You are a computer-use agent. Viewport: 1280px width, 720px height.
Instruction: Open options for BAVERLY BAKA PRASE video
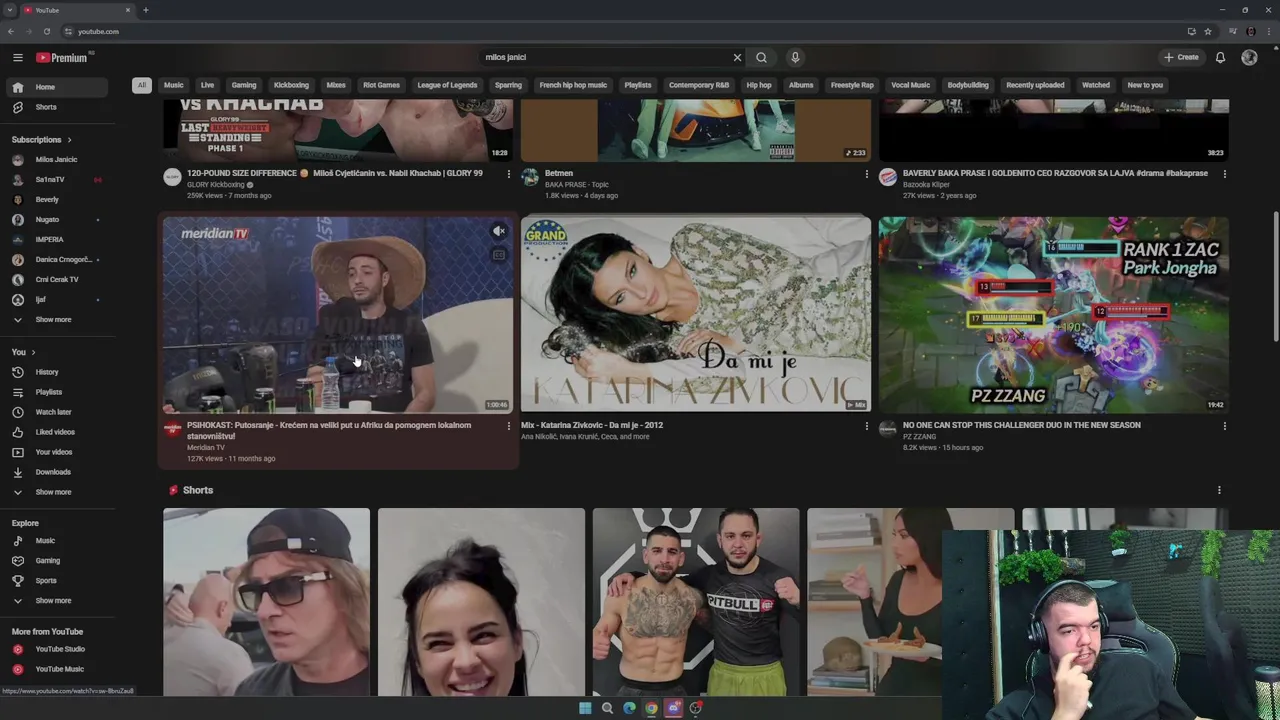tap(1224, 174)
